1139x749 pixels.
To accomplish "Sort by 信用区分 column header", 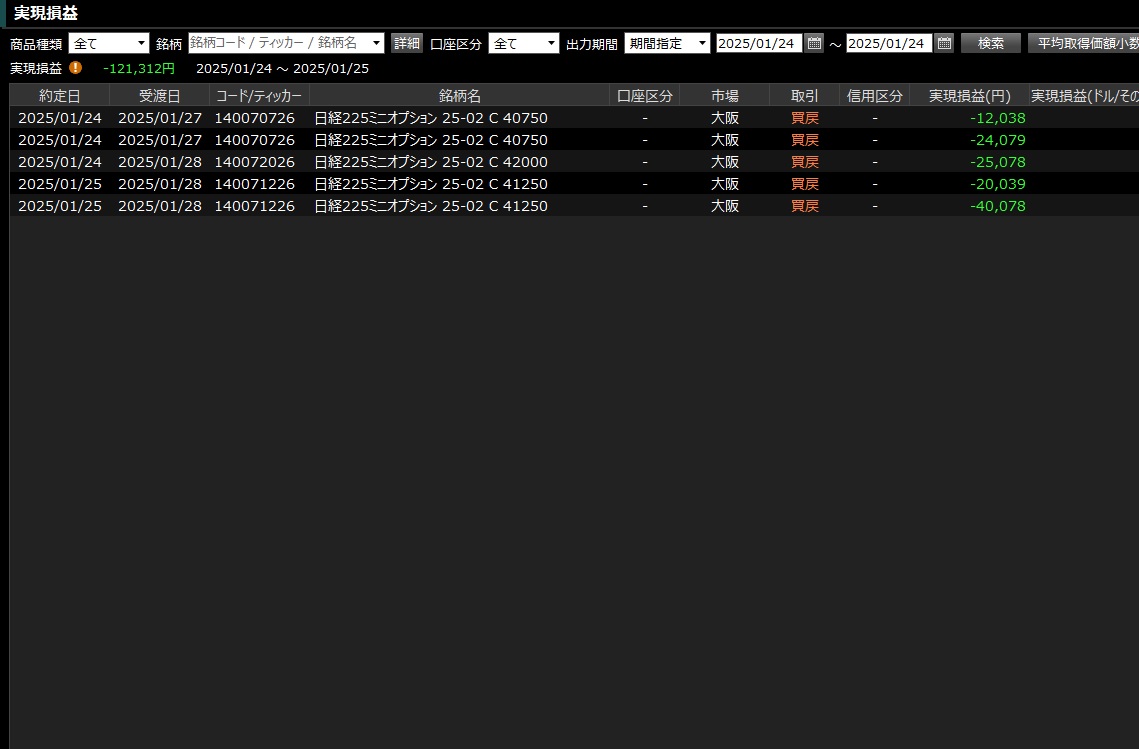I will (875, 96).
